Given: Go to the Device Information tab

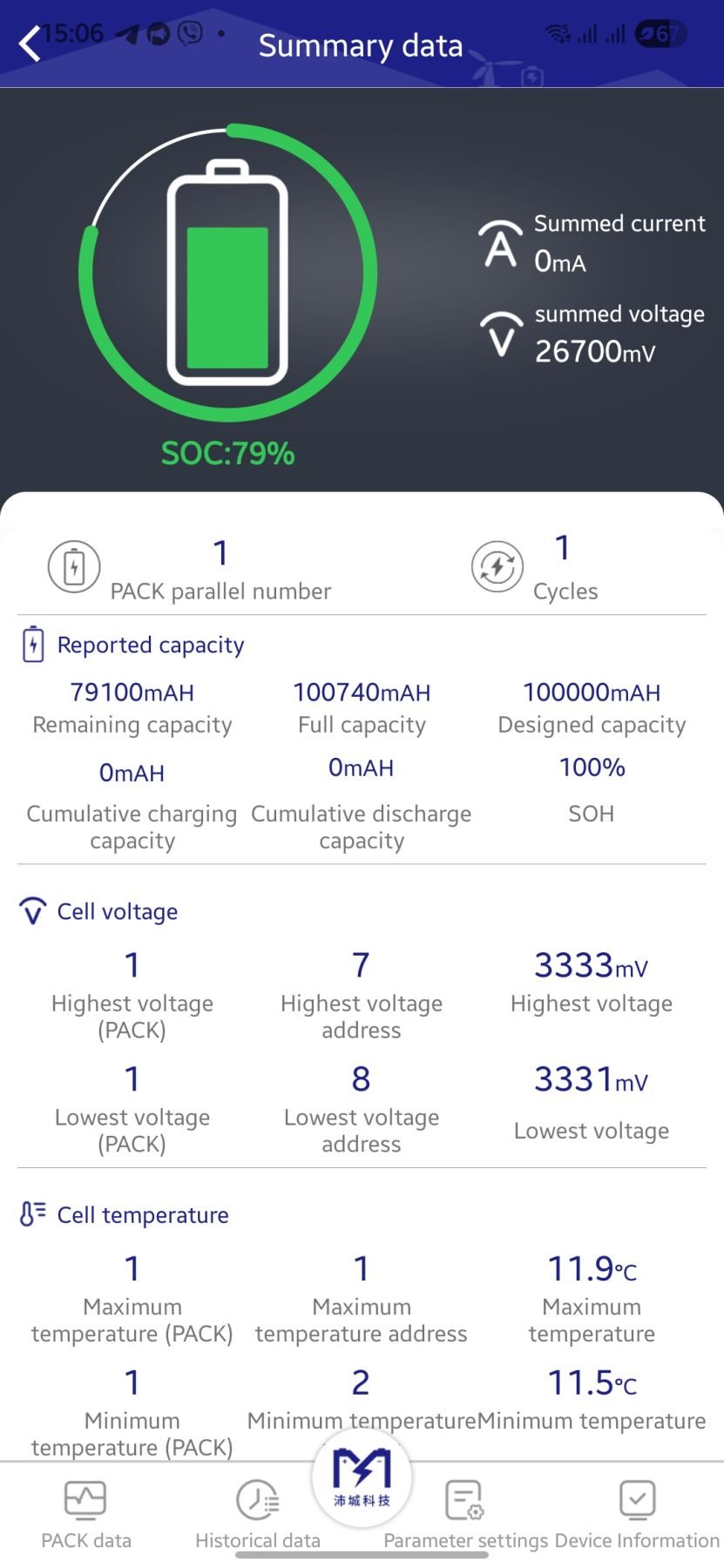Looking at the screenshot, I should tap(637, 1514).
